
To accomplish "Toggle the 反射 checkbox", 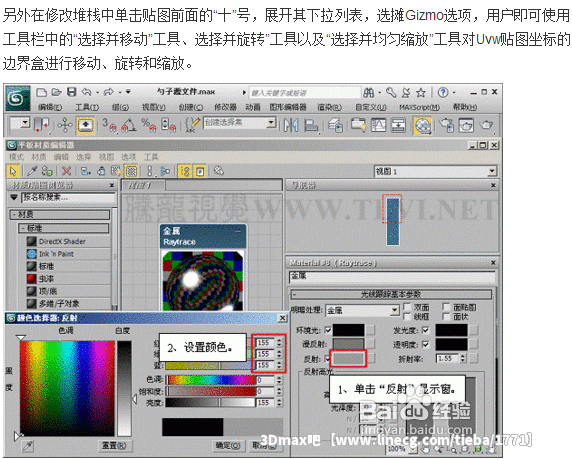I will [x=327, y=359].
